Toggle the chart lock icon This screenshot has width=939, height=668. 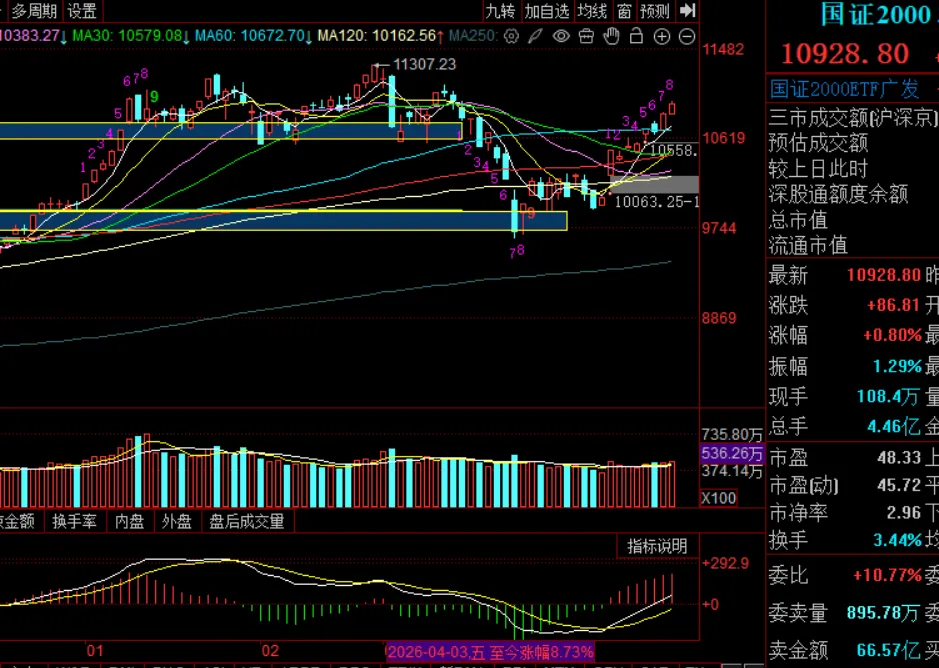pos(636,36)
